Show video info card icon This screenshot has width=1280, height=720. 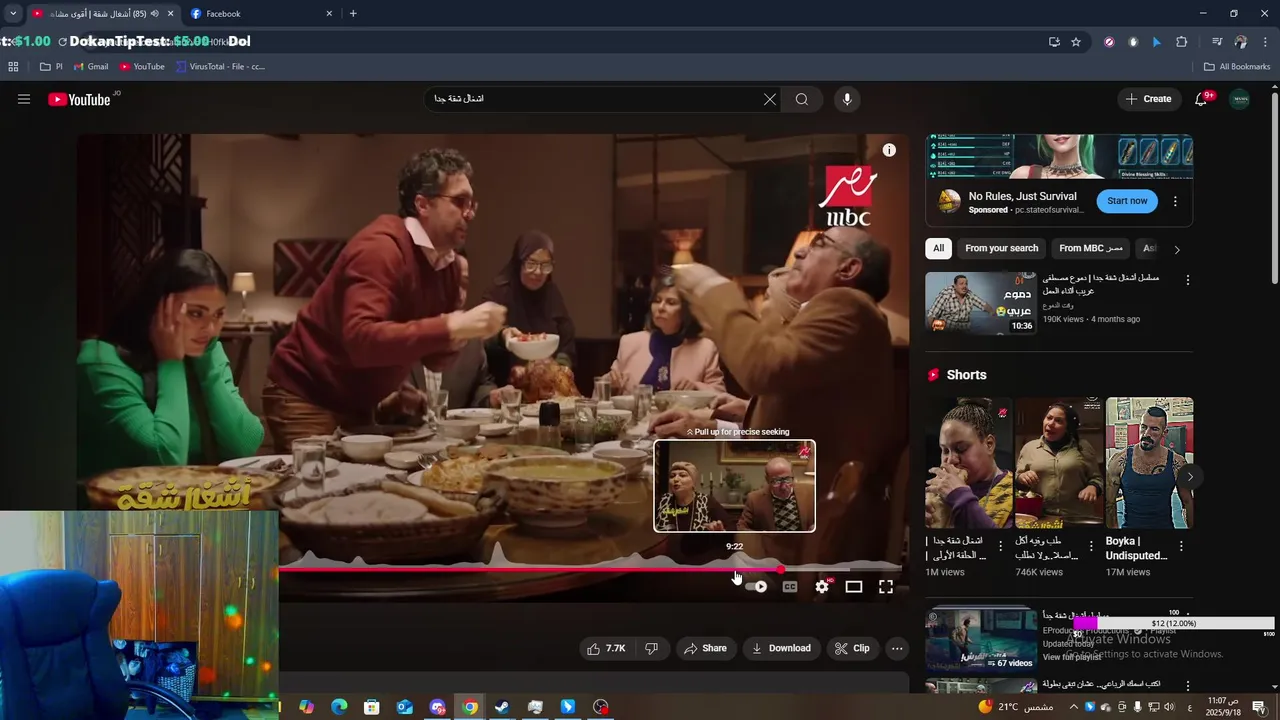click(889, 150)
